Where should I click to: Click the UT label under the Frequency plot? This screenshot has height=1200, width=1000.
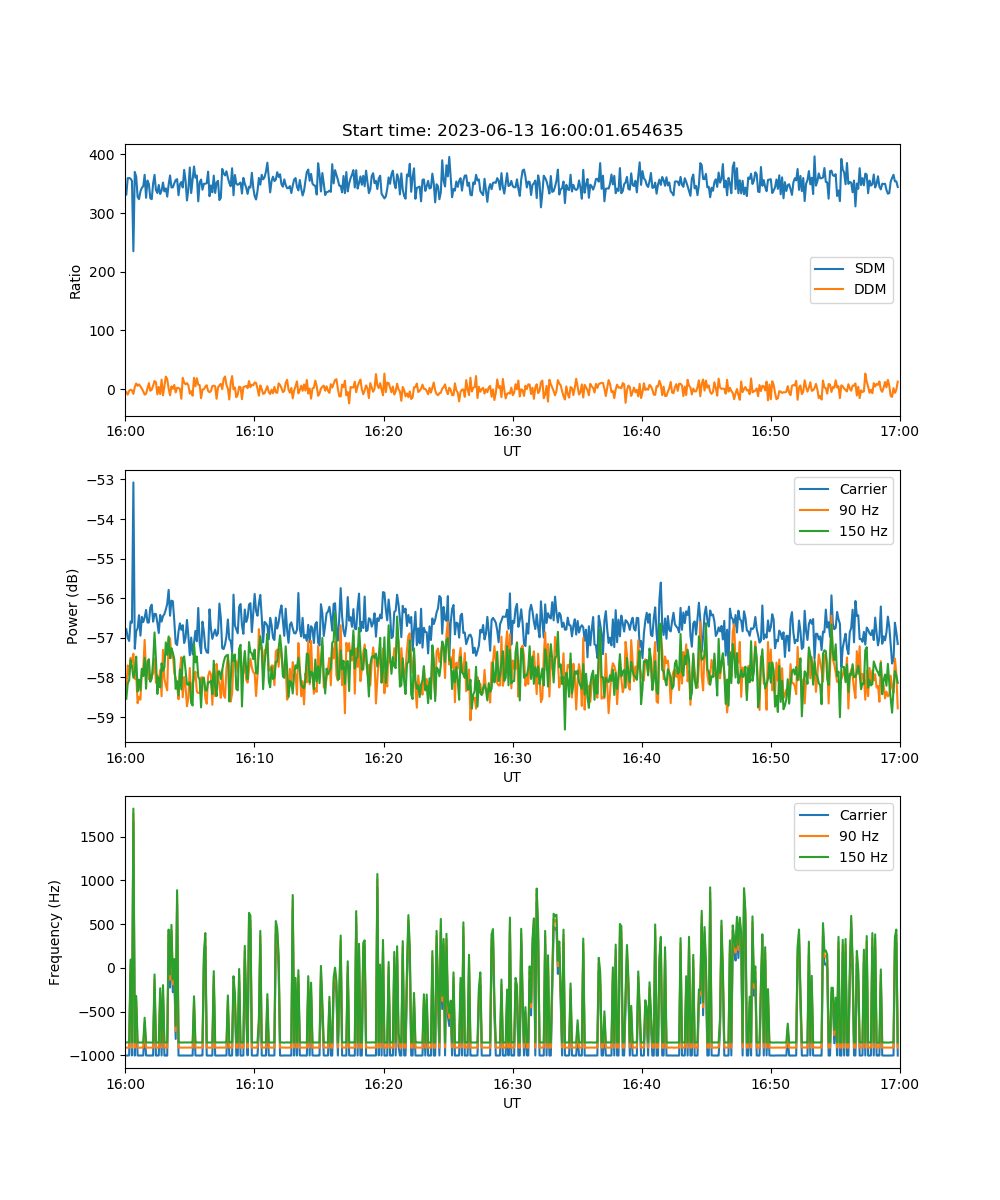[x=512, y=1103]
